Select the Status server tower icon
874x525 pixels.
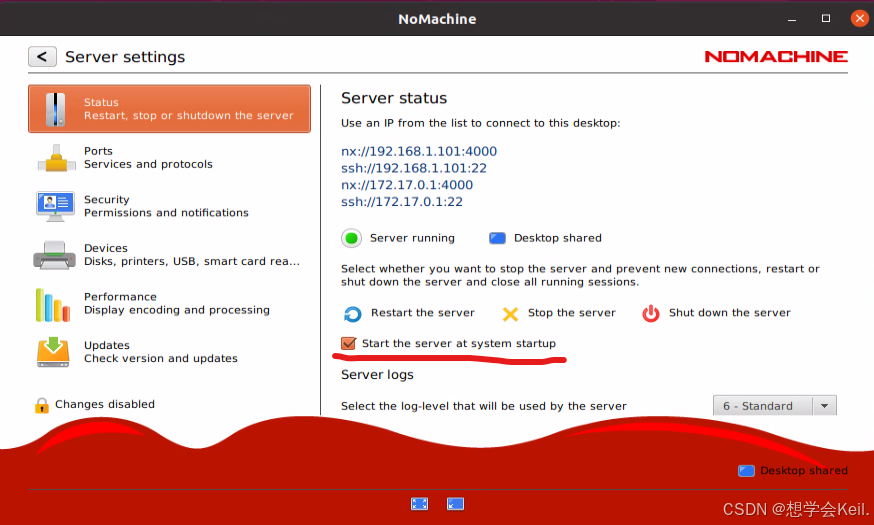55,109
